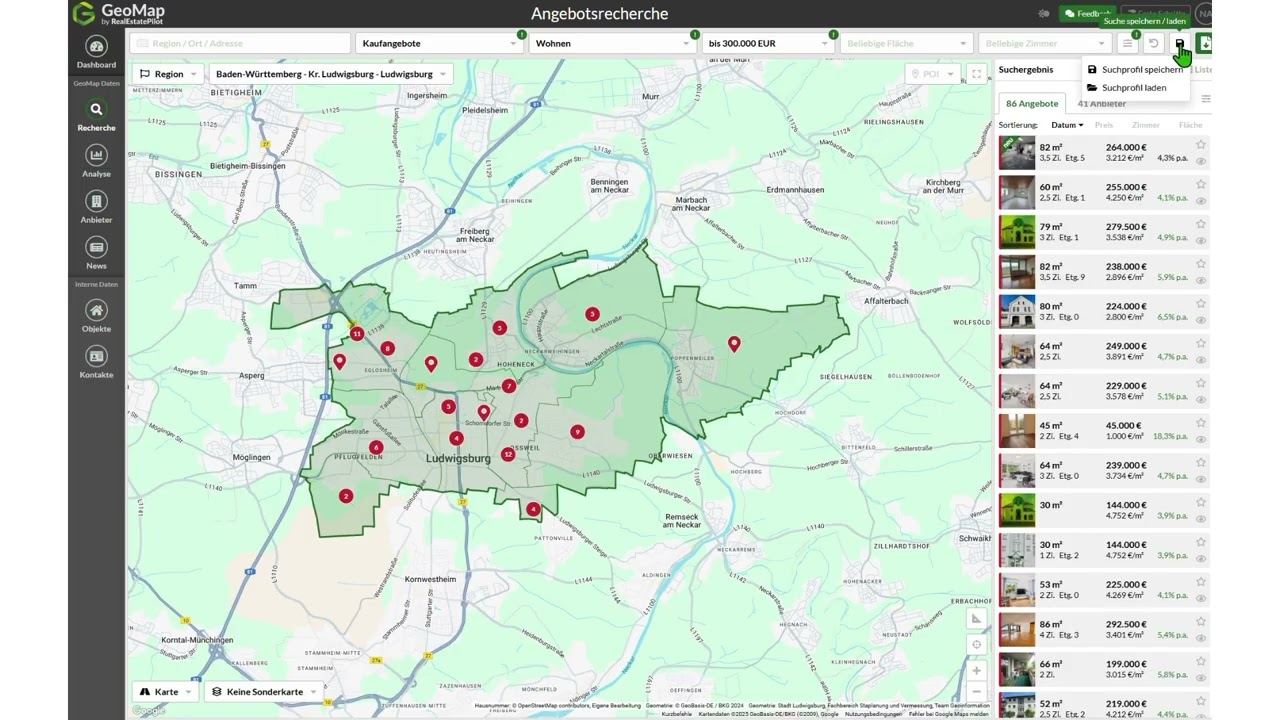This screenshot has width=1280, height=720.
Task: Click map cluster marker 8
Action: (387, 348)
